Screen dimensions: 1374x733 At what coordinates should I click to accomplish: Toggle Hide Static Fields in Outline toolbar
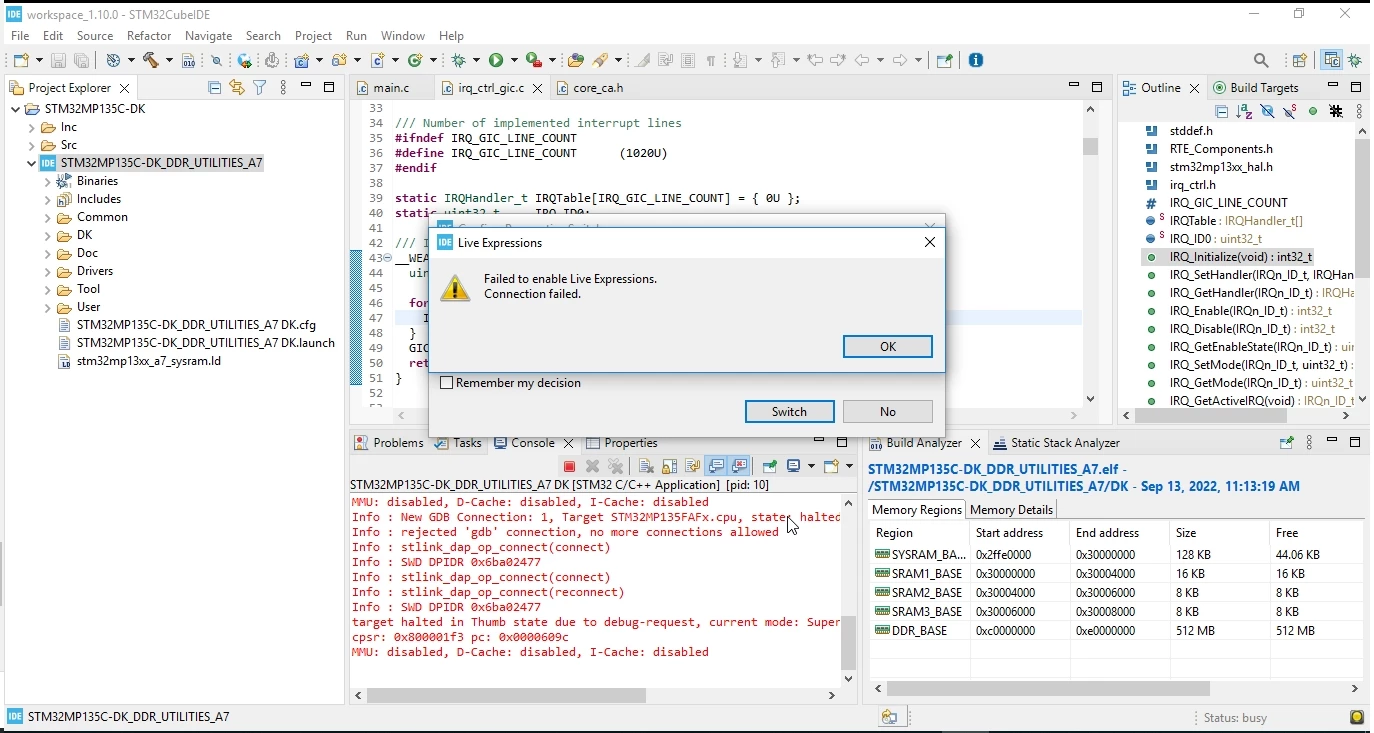[x=1290, y=111]
